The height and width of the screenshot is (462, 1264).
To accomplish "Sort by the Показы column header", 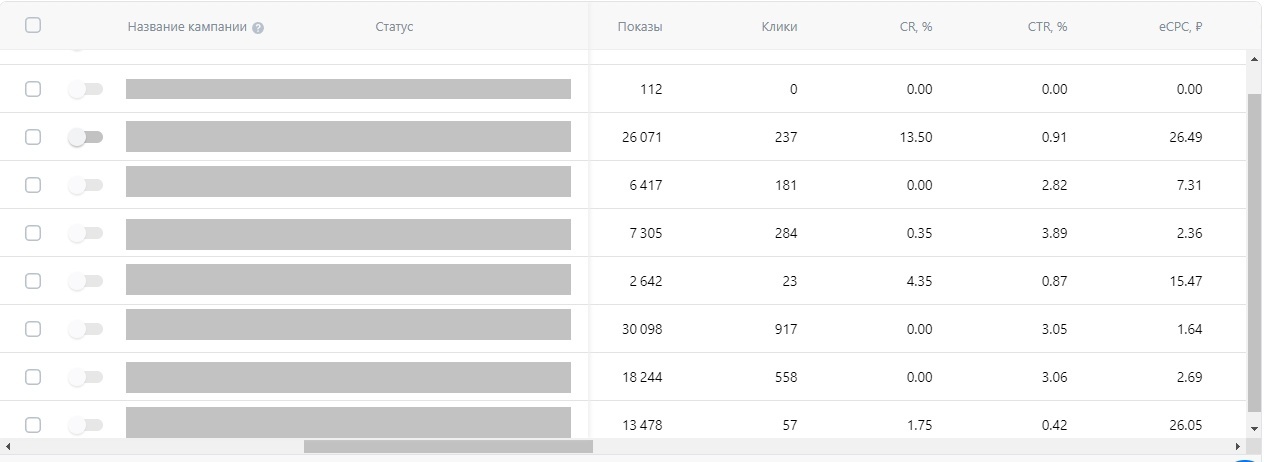I will [x=640, y=27].
